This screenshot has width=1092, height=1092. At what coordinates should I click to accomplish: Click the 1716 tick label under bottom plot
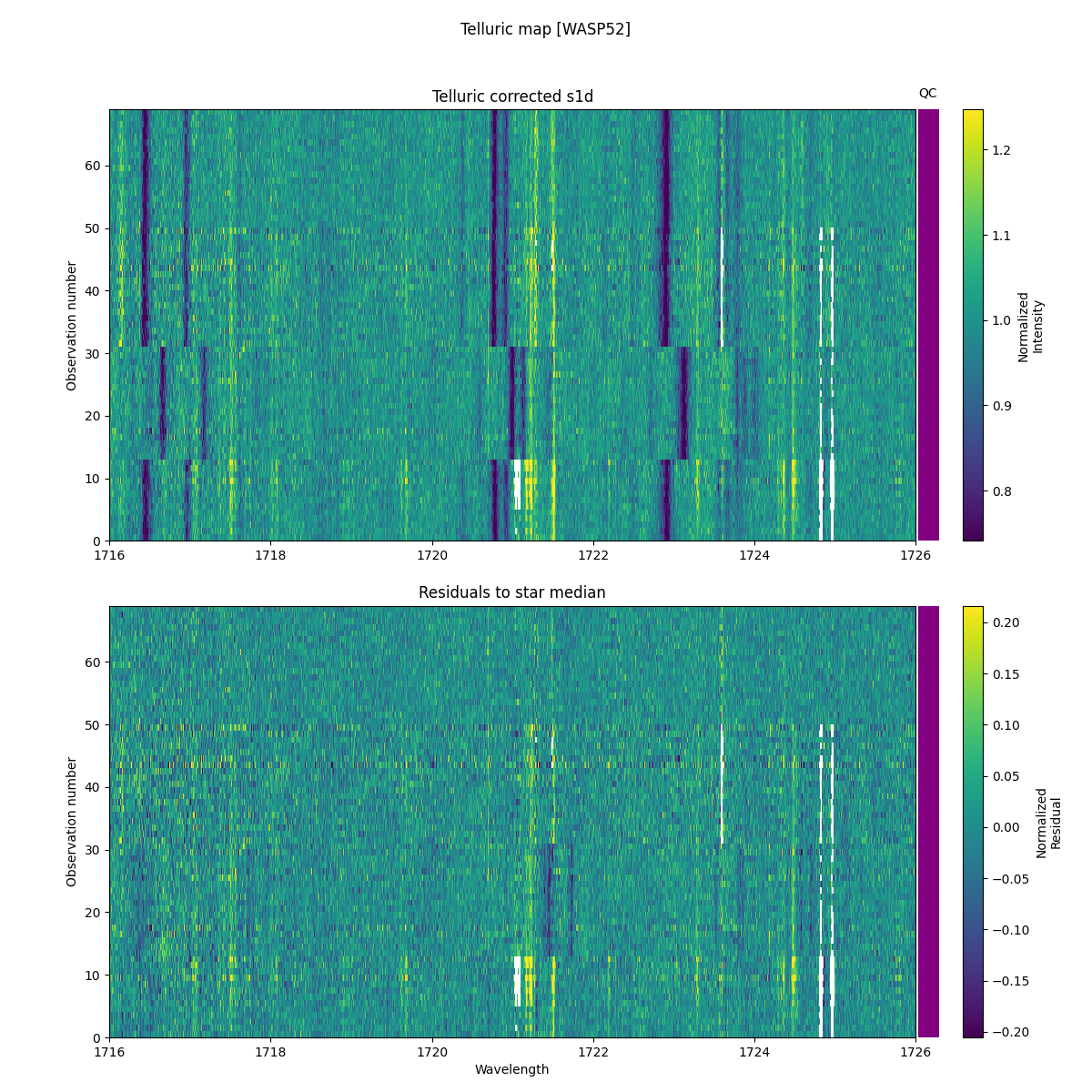[x=109, y=1052]
